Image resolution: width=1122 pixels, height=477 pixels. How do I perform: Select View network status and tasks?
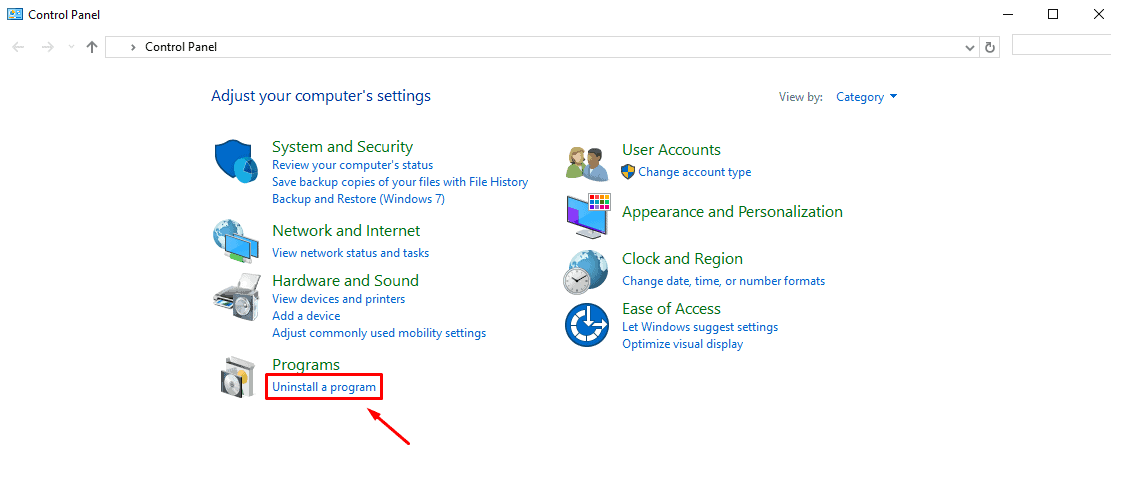coord(351,252)
